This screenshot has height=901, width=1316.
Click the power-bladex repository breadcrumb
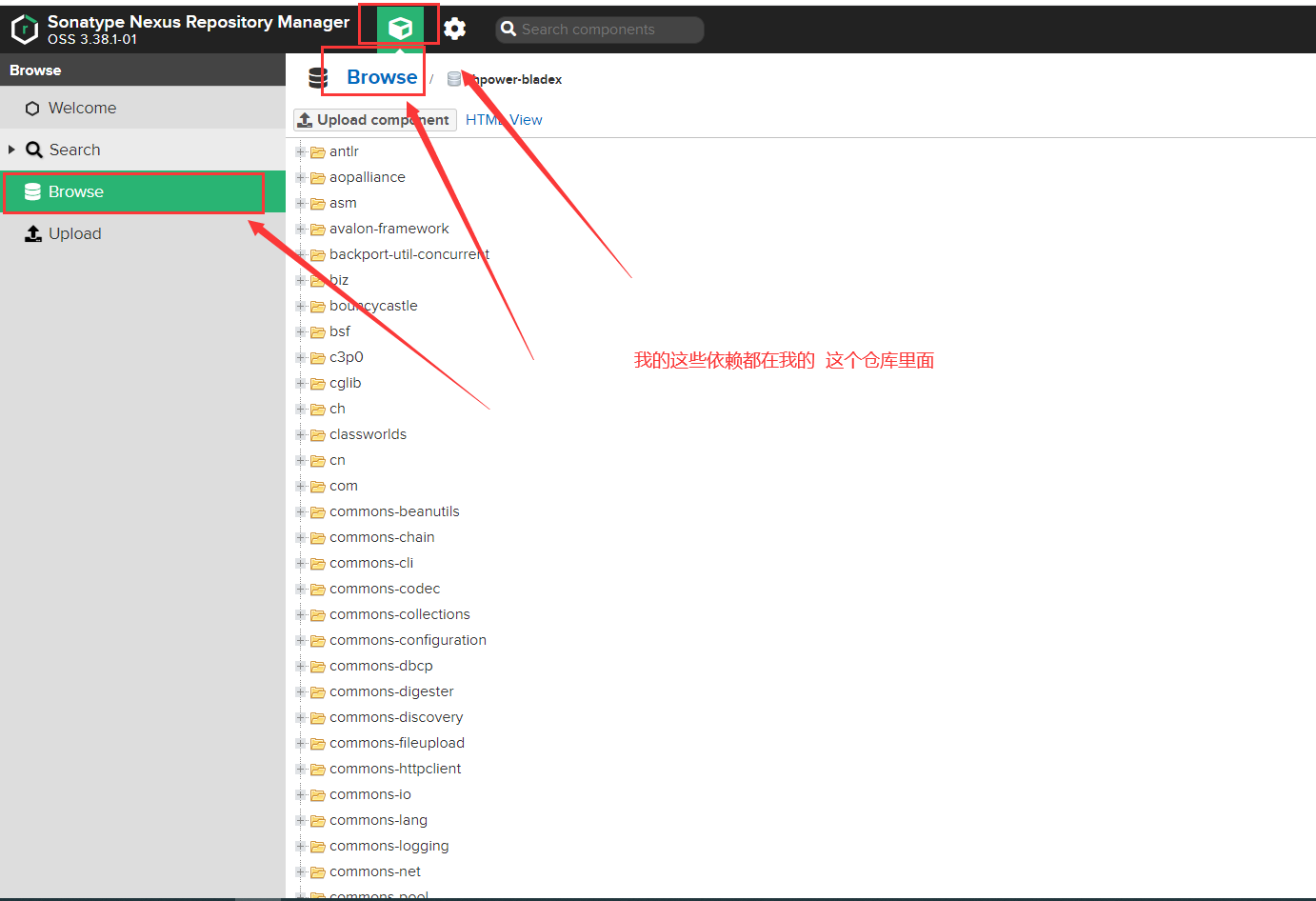tap(514, 79)
